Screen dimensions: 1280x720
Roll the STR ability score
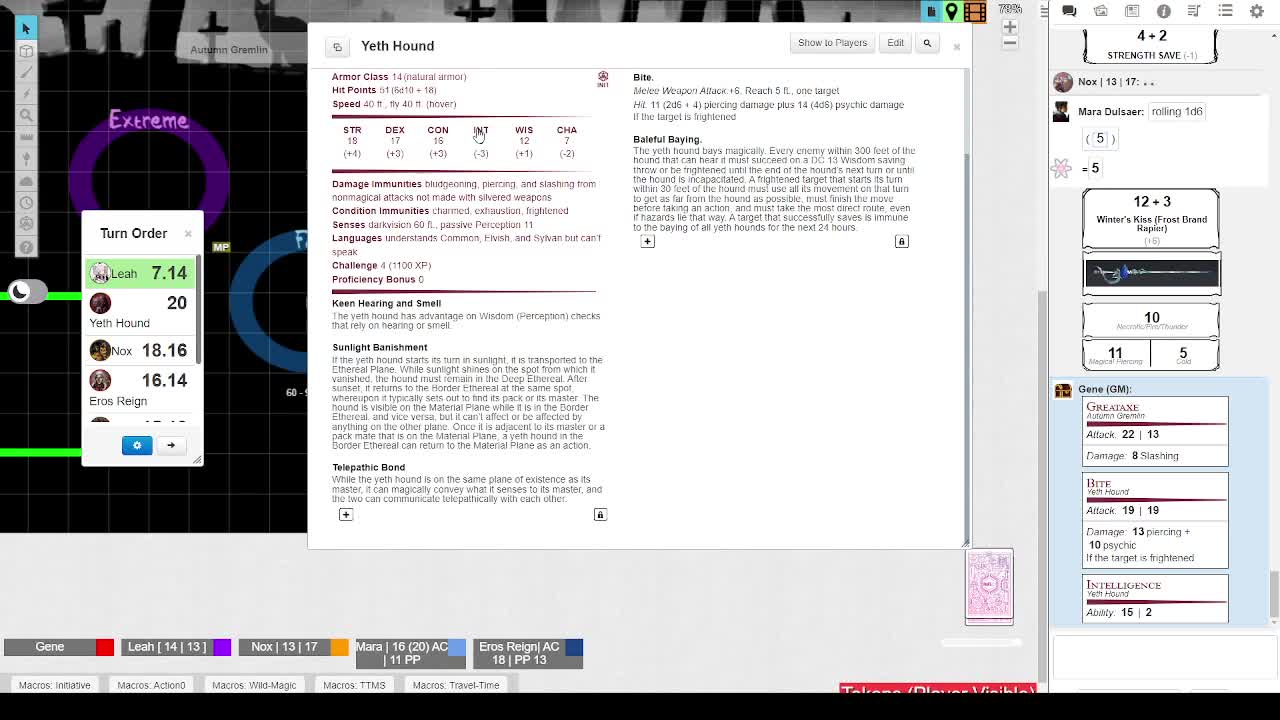point(352,141)
